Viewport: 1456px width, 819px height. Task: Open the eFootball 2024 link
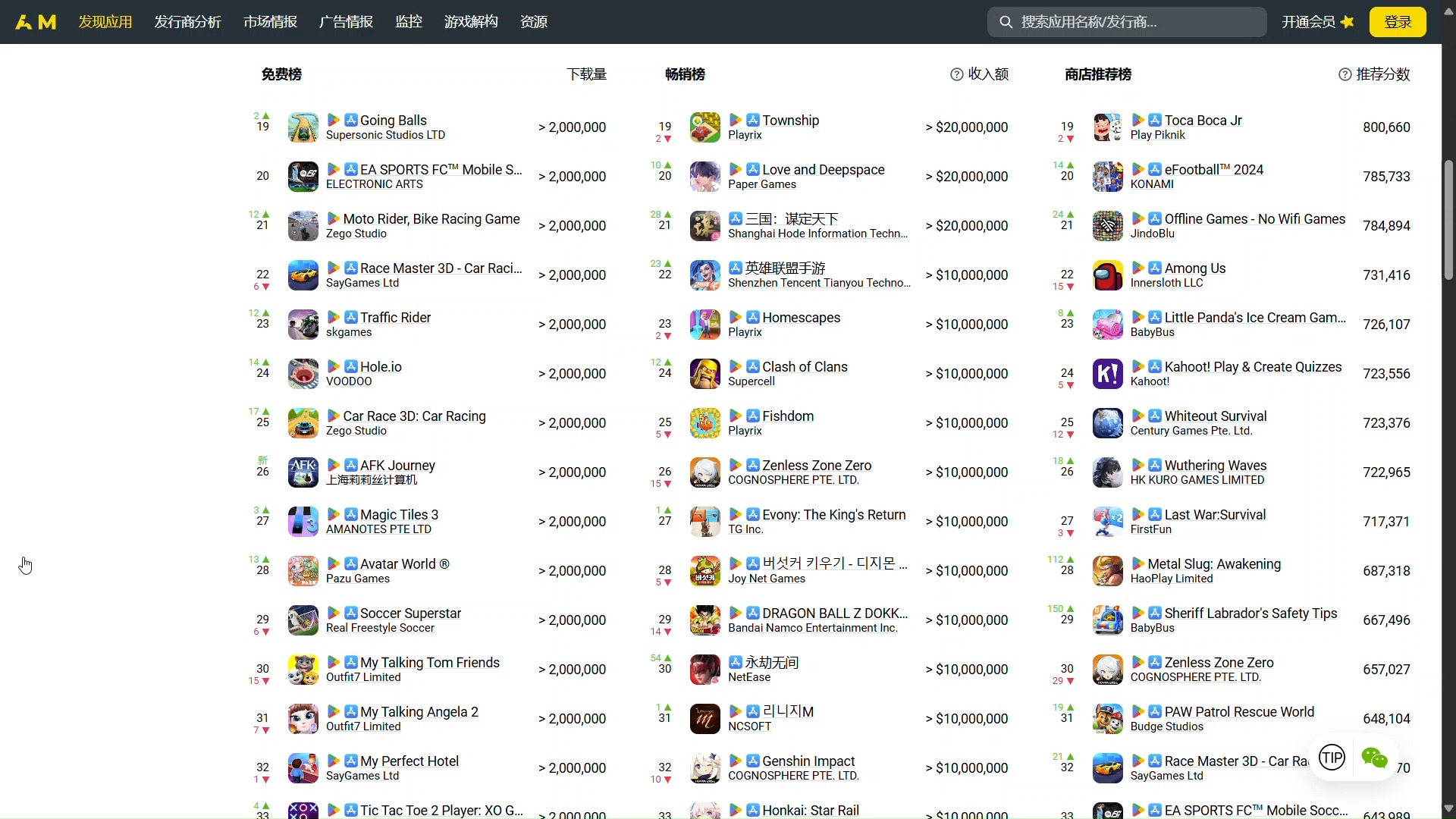[x=1214, y=169]
